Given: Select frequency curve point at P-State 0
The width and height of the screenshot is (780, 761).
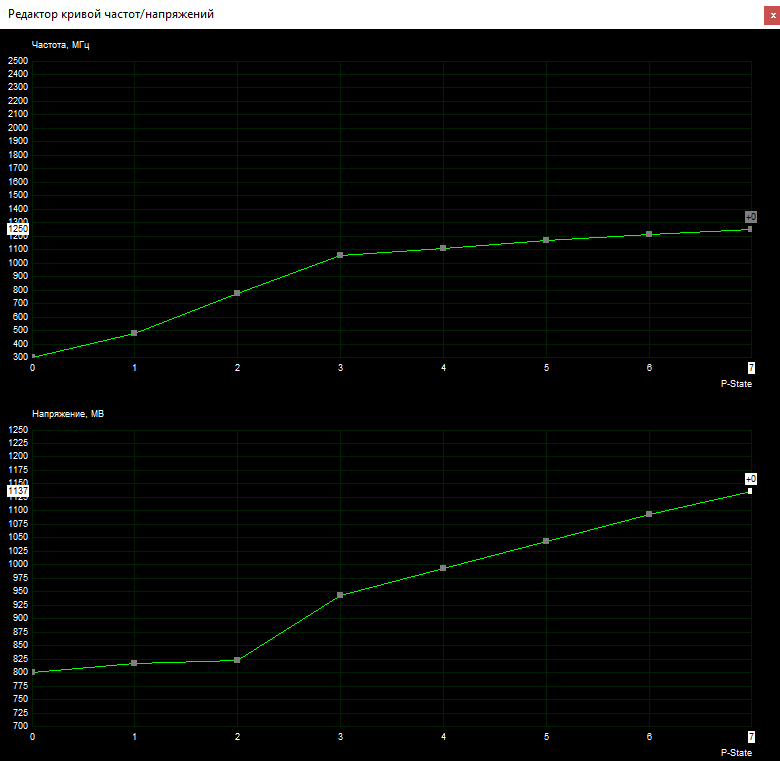Looking at the screenshot, I should 33,357.
